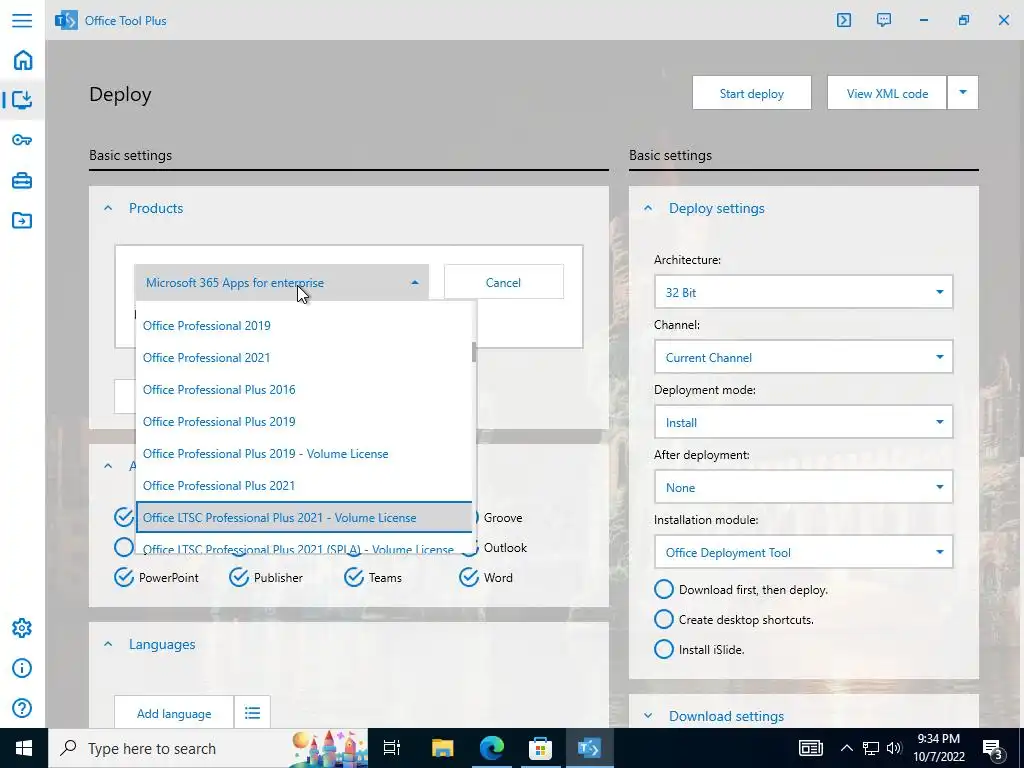Launch File Explorer from taskbar
Viewport: 1024px width, 768px height.
tap(442, 748)
